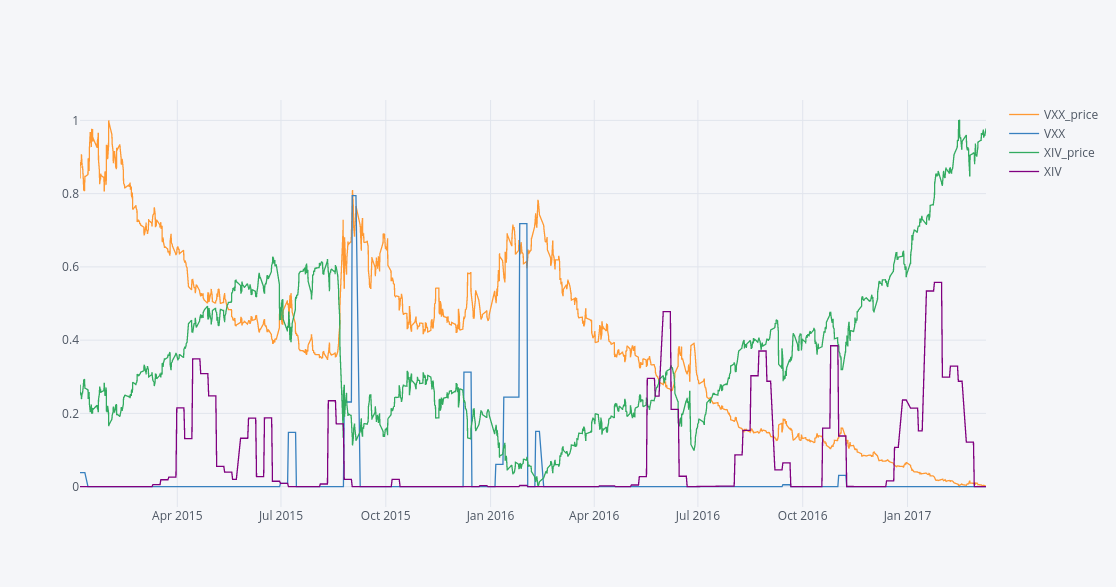Toggle the XIV_price legend entry

(x=1068, y=153)
